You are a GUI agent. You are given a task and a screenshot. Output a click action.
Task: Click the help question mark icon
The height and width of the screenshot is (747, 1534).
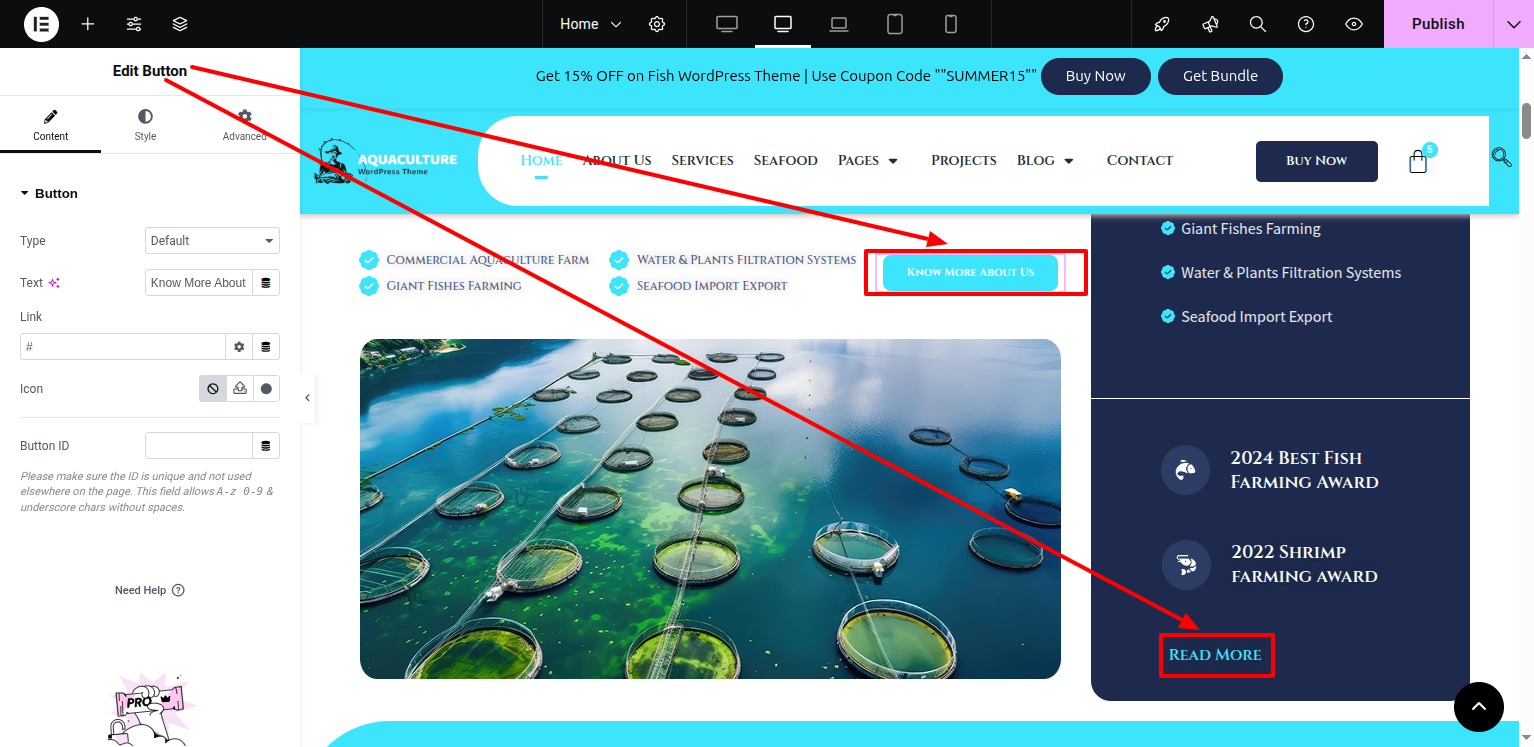click(x=1306, y=24)
